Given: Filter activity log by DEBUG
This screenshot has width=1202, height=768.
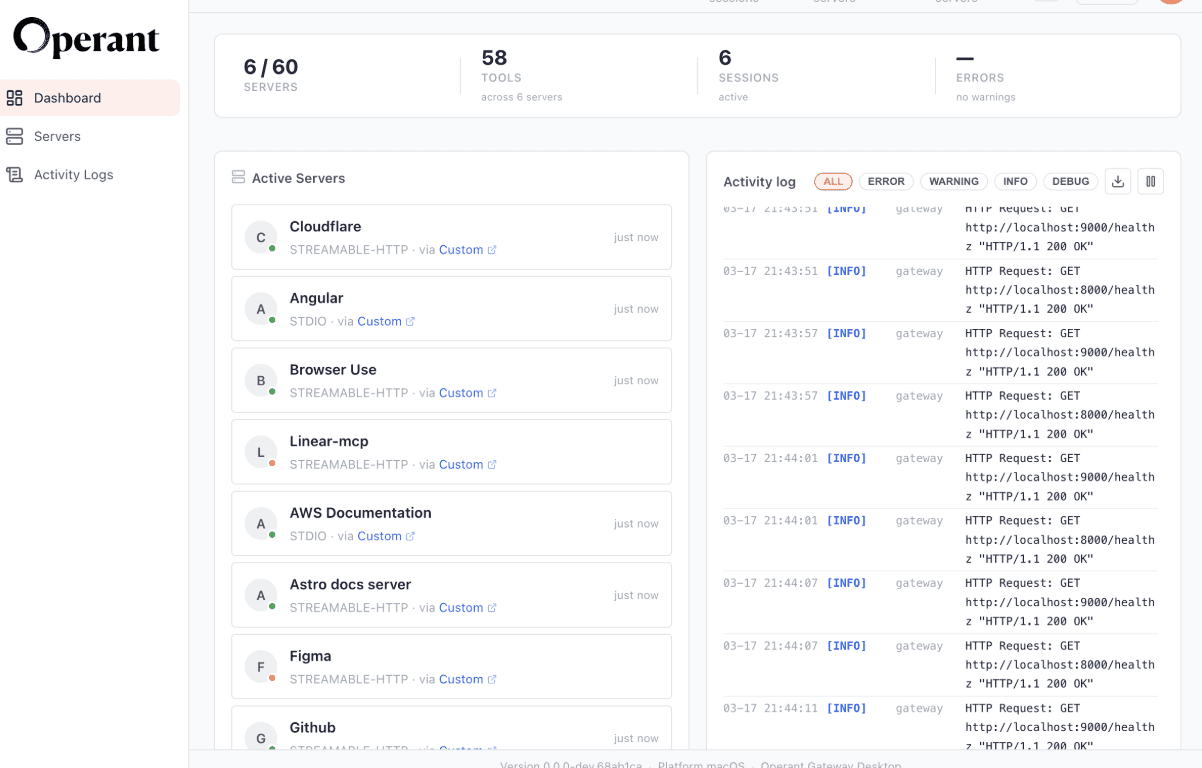Looking at the screenshot, I should coord(1070,181).
